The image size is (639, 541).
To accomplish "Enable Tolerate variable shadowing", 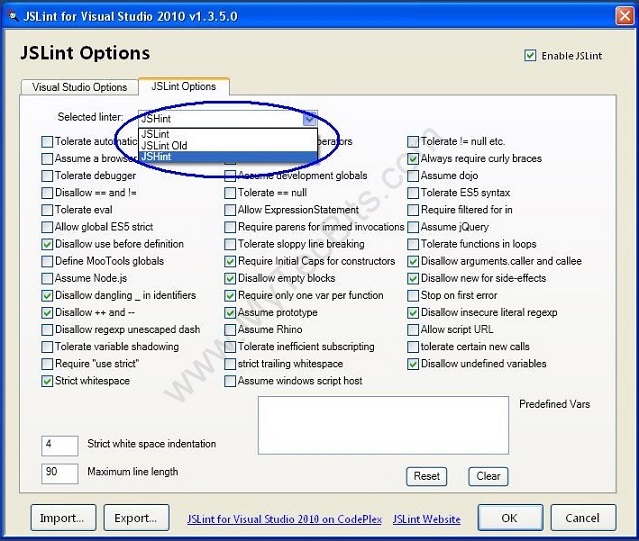I will pos(47,347).
